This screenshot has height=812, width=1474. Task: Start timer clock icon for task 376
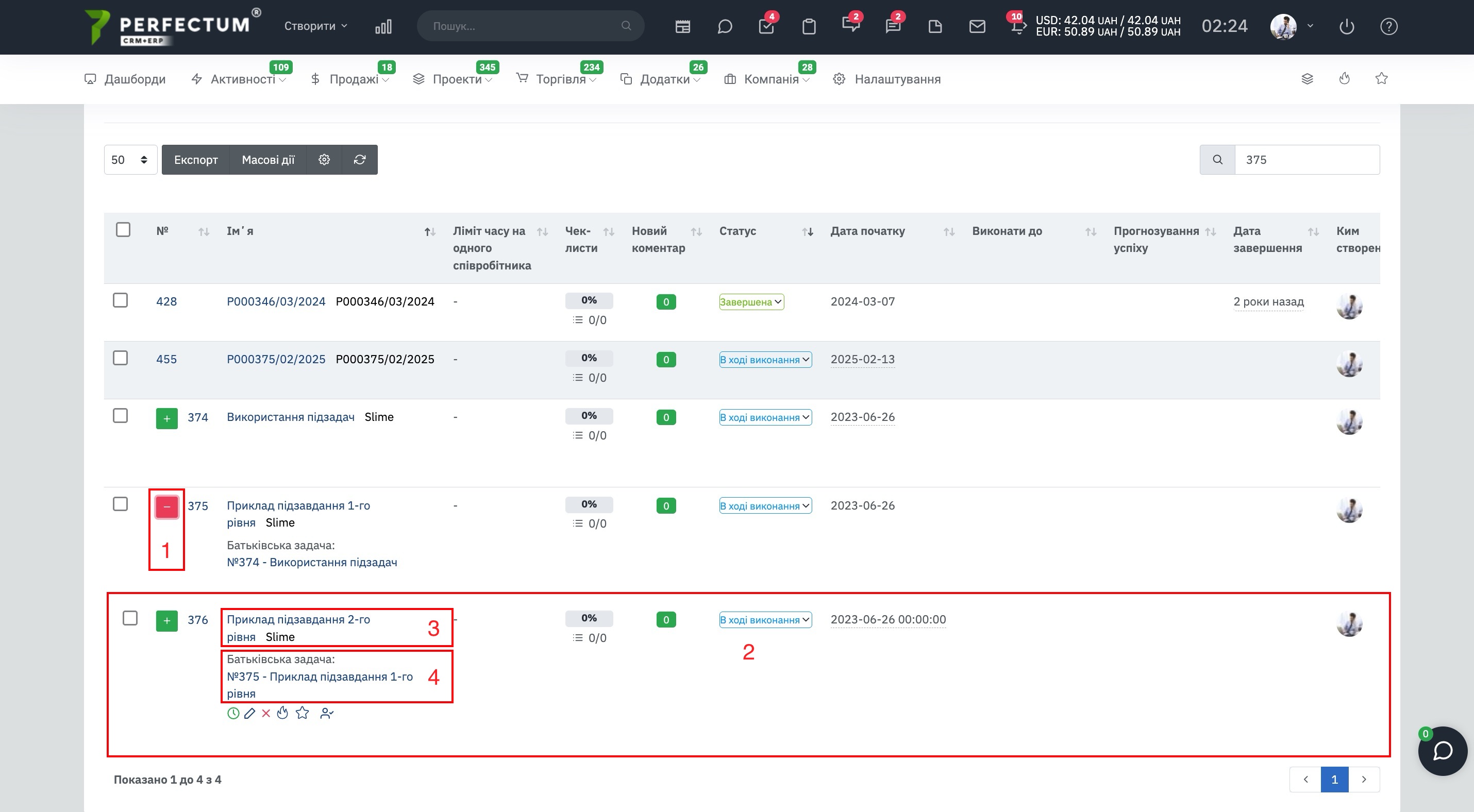[233, 713]
